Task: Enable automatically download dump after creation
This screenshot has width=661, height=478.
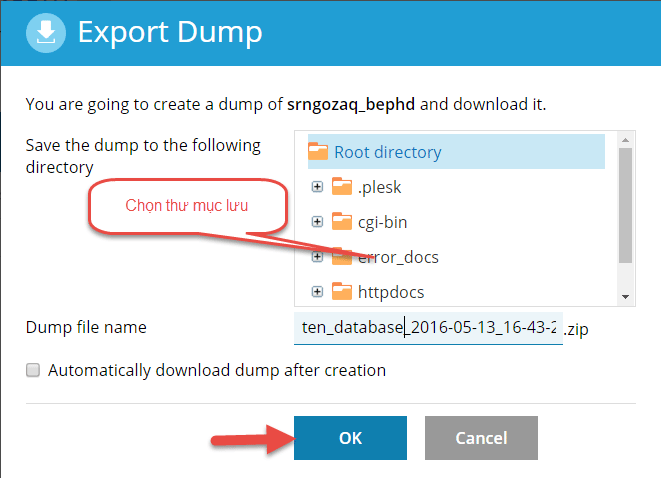Action: (33, 370)
